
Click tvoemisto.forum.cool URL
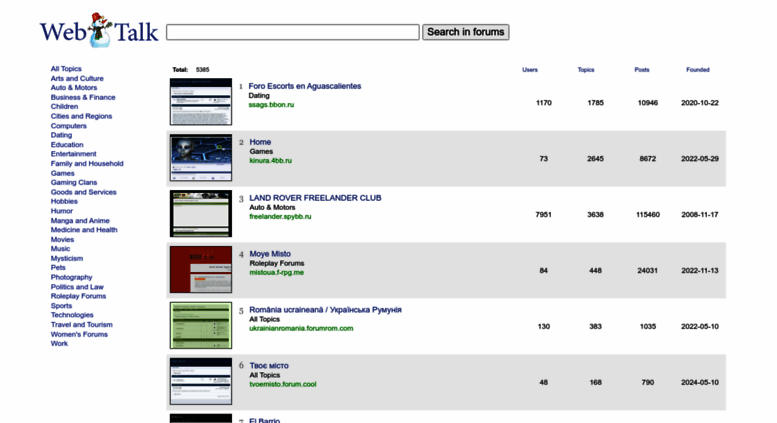pyautogui.click(x=282, y=385)
